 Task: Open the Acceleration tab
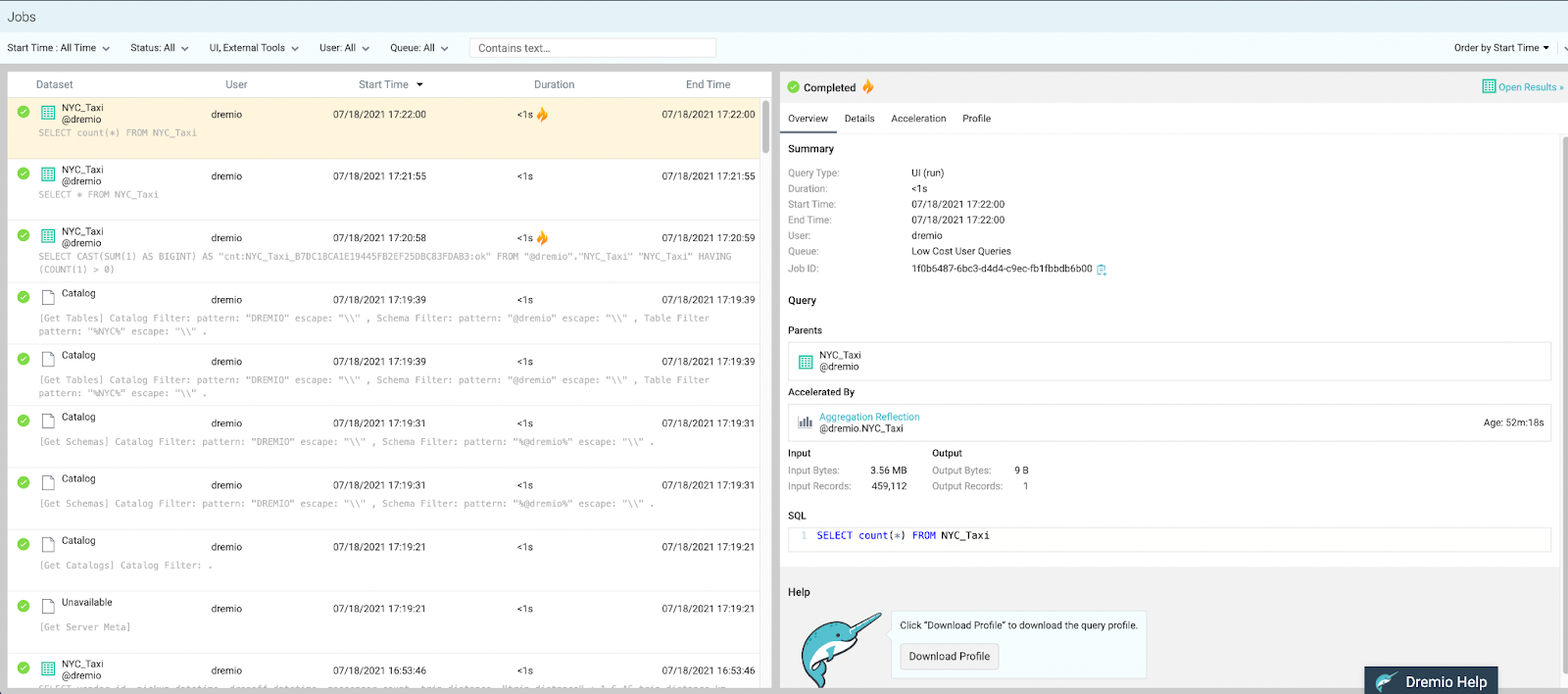point(918,119)
